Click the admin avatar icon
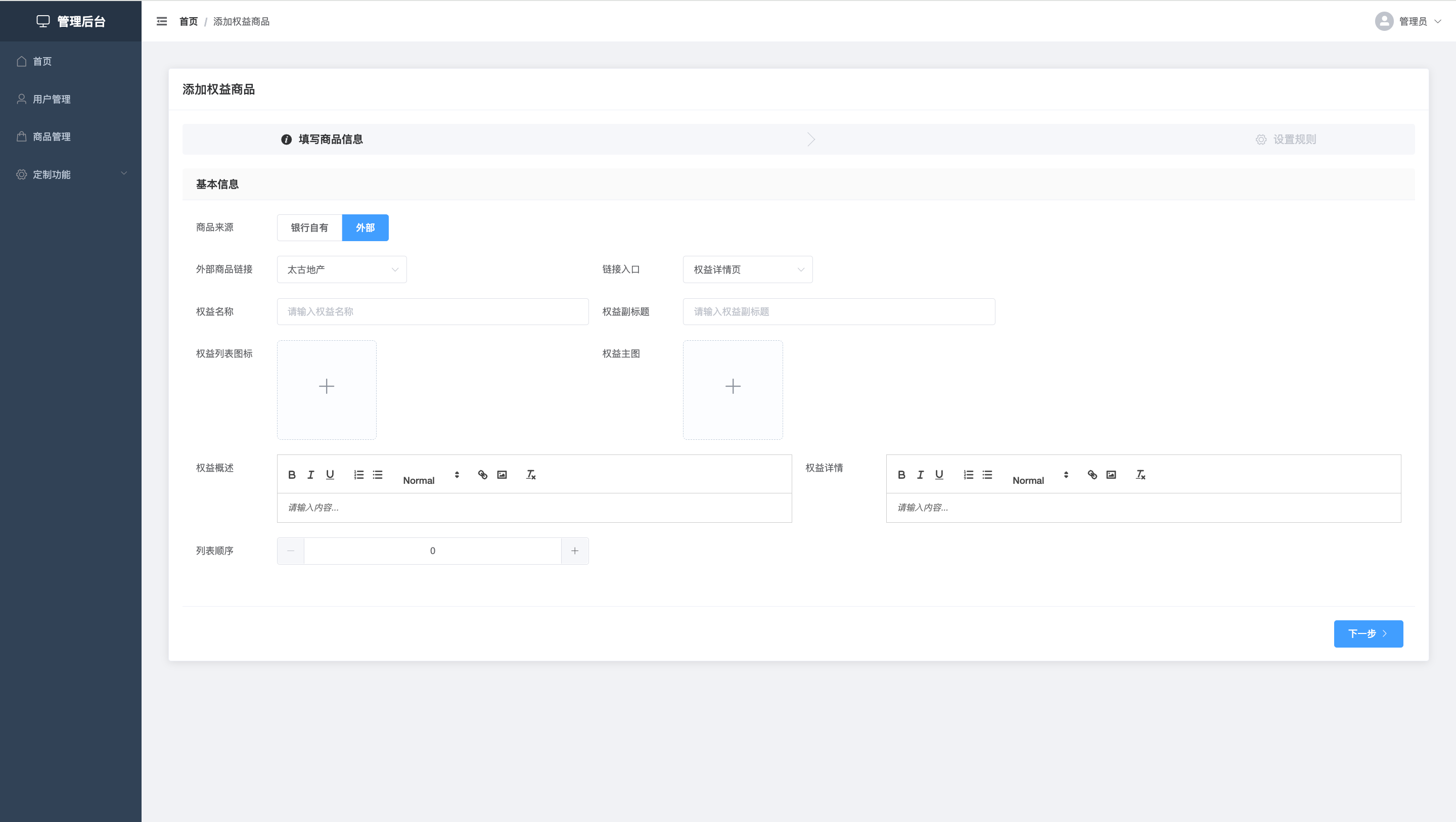 (x=1384, y=21)
